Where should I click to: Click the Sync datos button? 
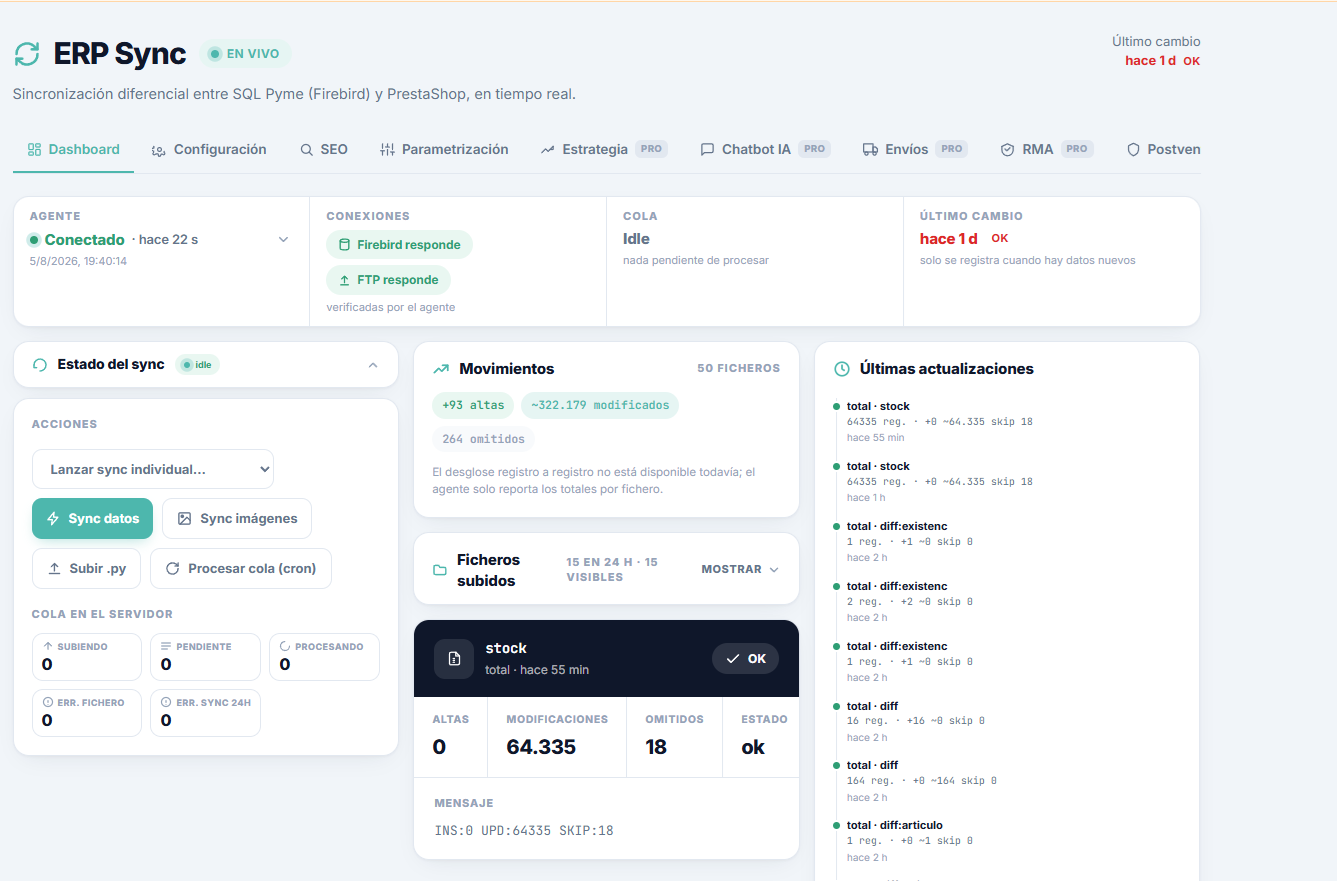[93, 519]
